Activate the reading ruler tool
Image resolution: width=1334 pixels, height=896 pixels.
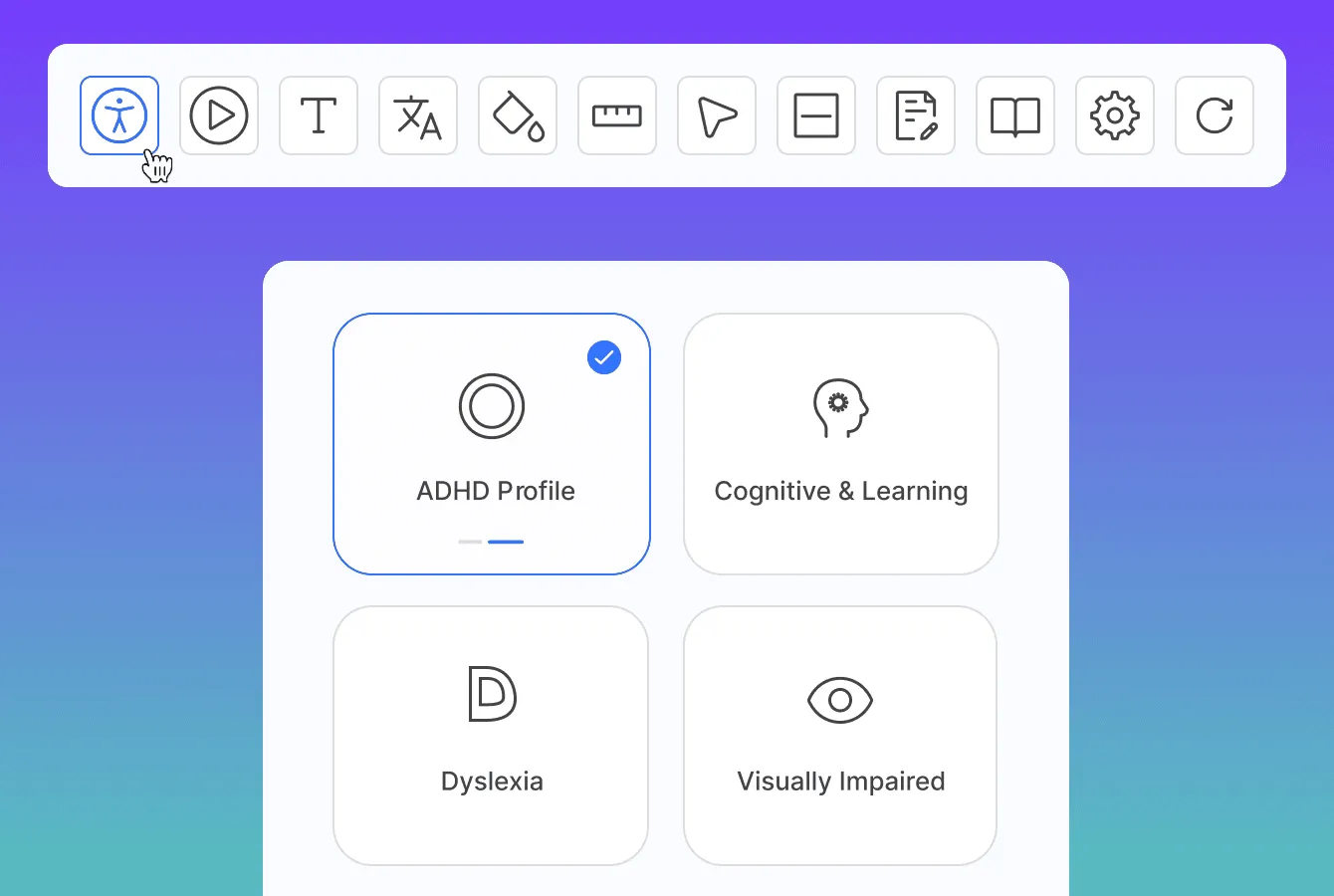(x=617, y=115)
